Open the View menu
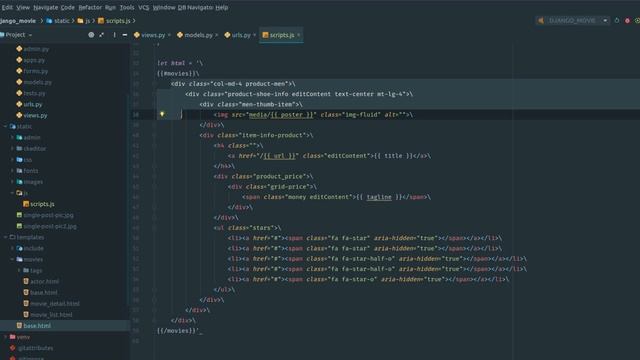This screenshot has width=640, height=360. 23,7
